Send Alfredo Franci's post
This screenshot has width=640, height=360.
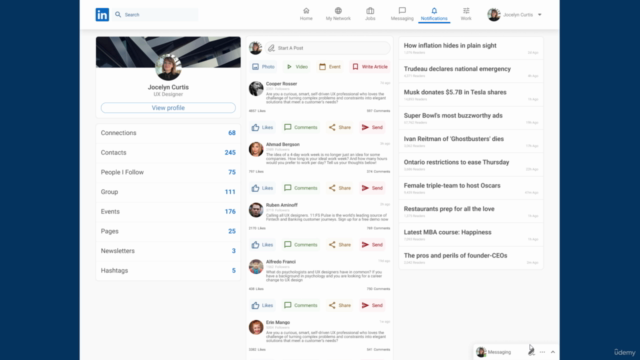pyautogui.click(x=372, y=305)
